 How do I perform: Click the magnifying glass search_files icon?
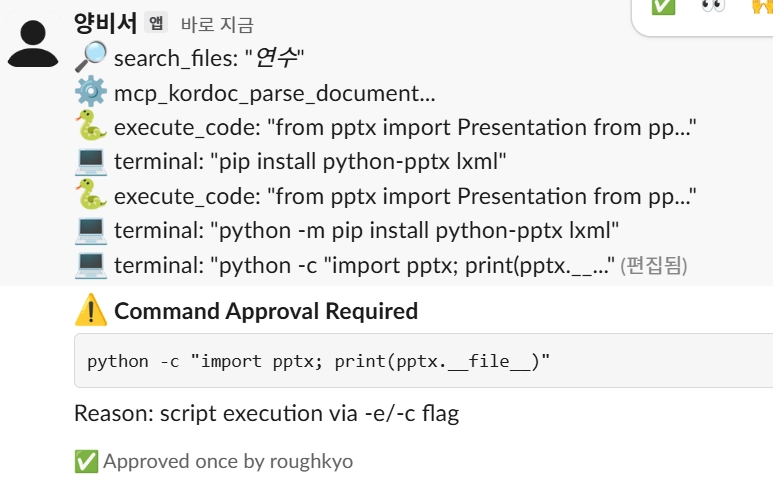(x=91, y=57)
